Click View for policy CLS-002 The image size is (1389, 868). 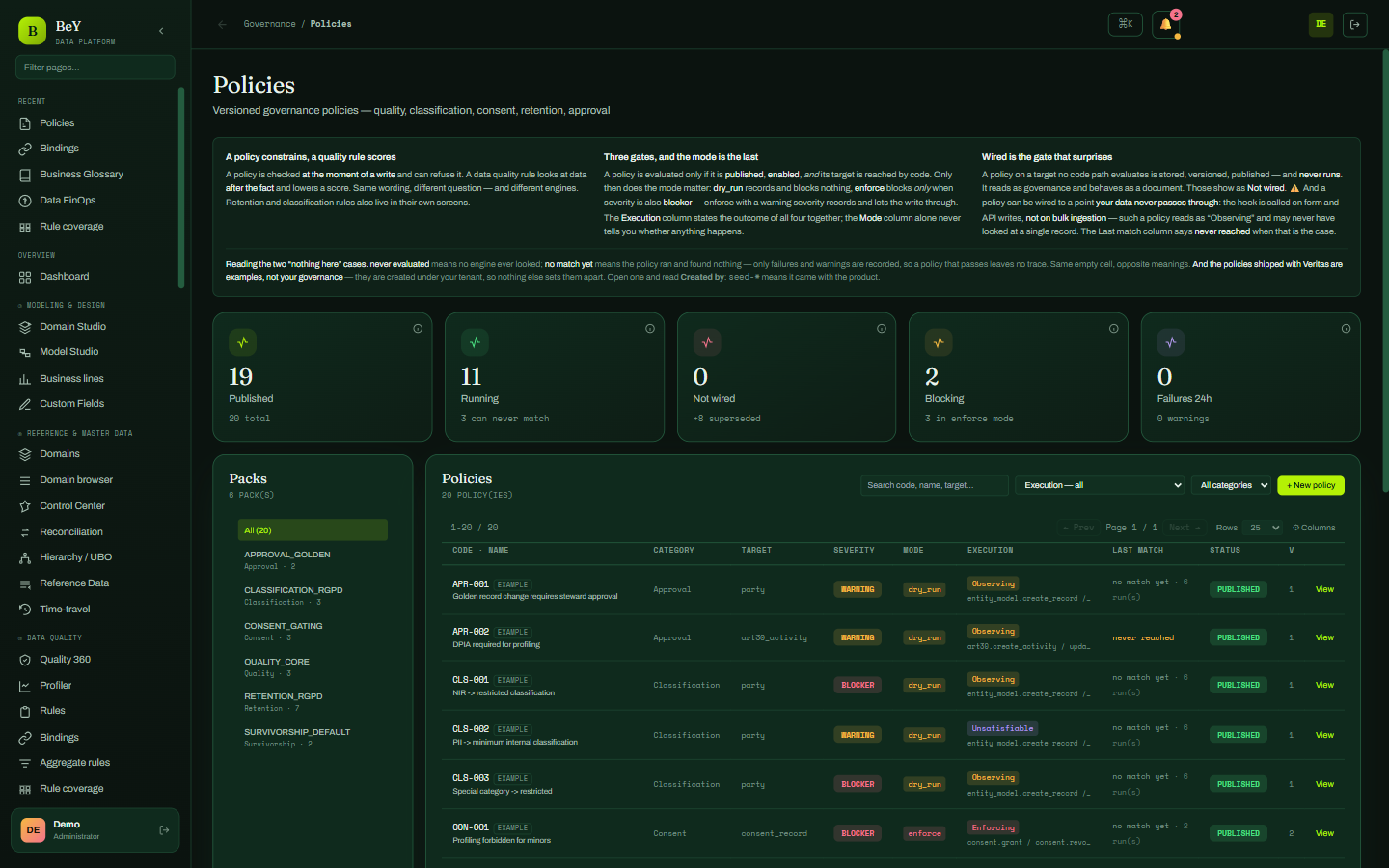1324,735
